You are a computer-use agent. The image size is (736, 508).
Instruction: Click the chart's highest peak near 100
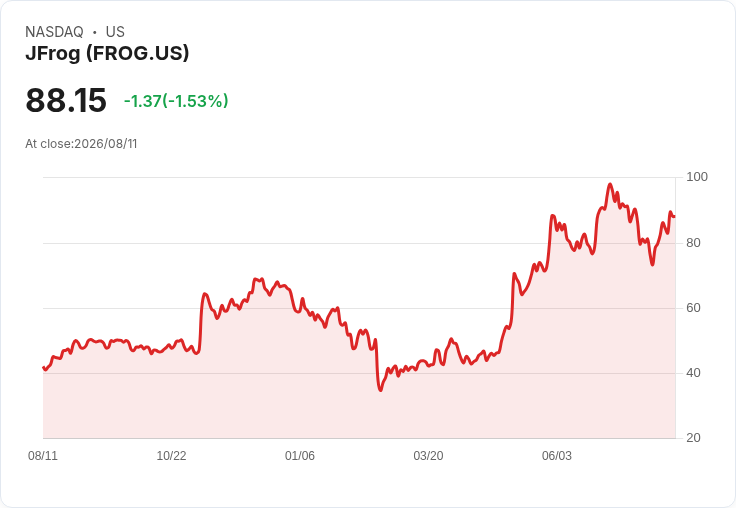coord(610,184)
